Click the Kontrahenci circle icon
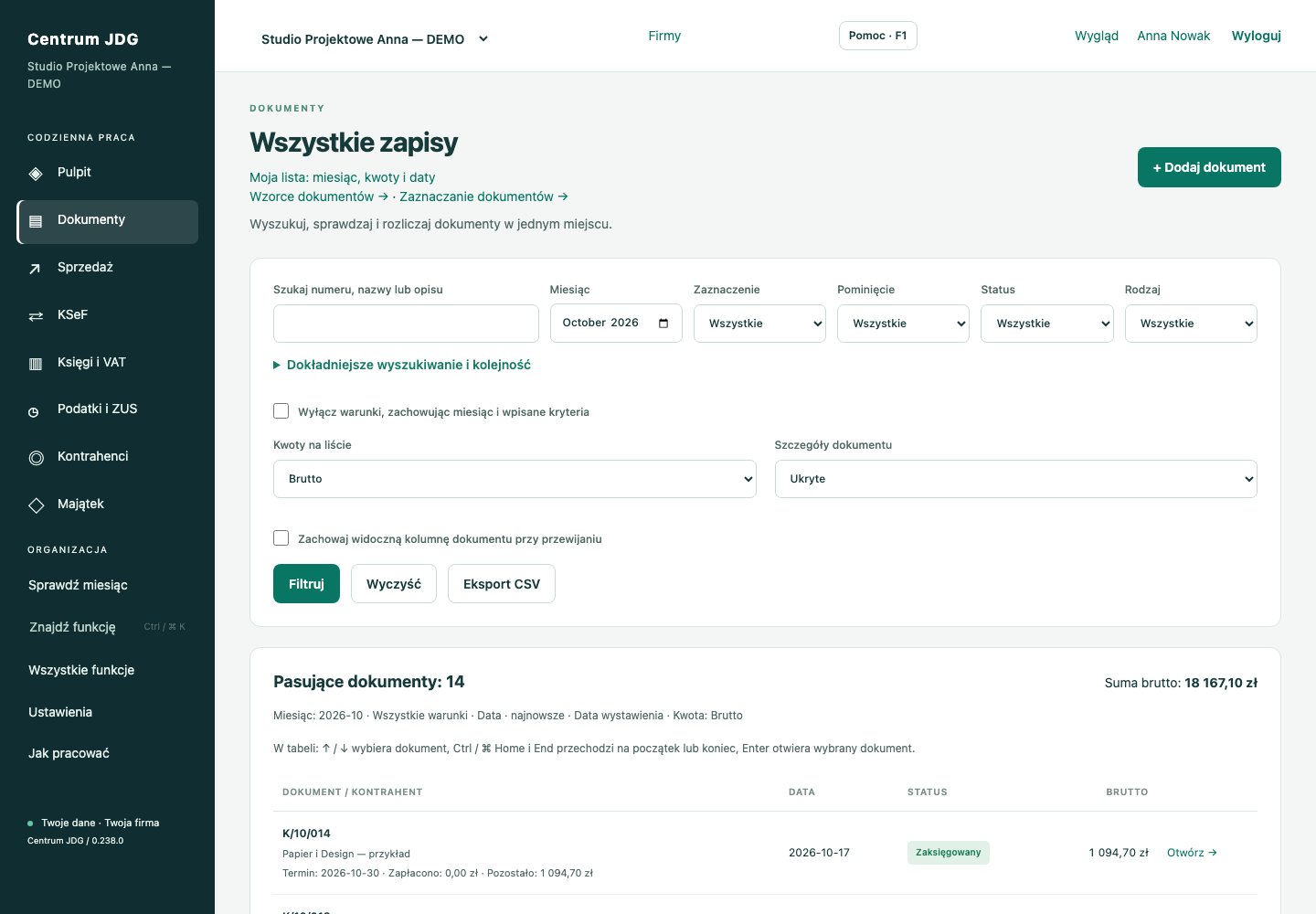Screen dimensions: 1316x914 [36, 458]
